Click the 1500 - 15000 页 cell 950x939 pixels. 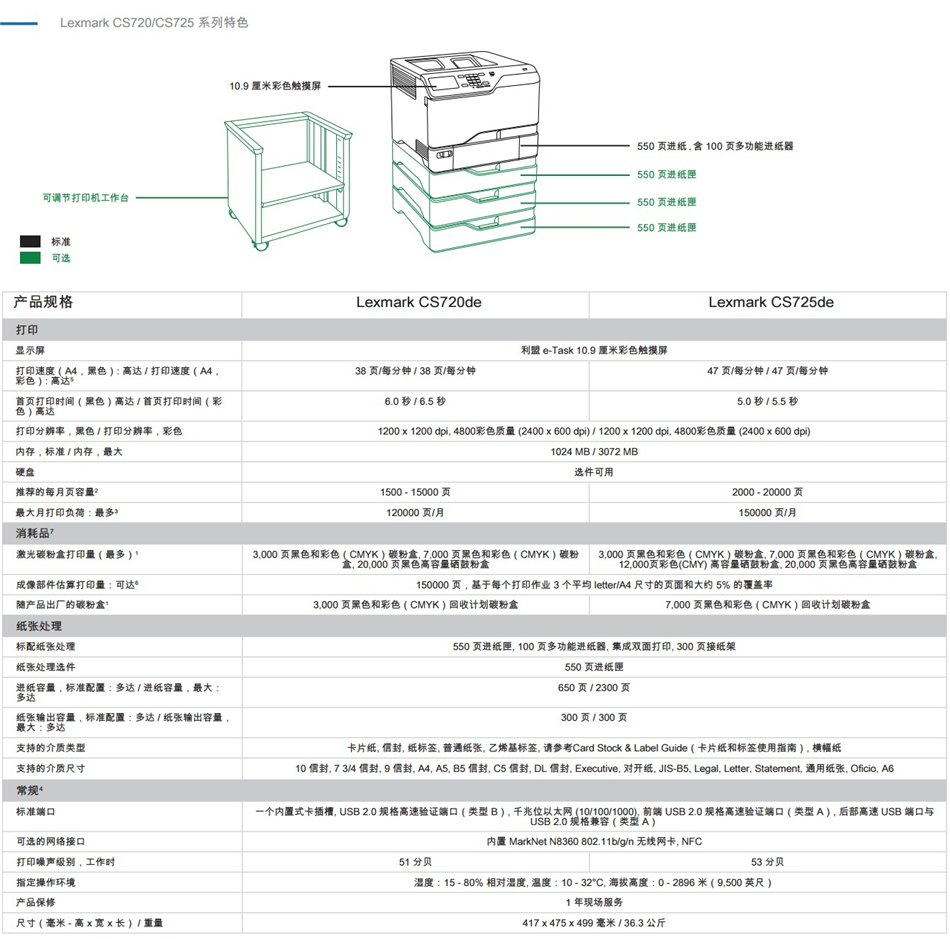(415, 492)
